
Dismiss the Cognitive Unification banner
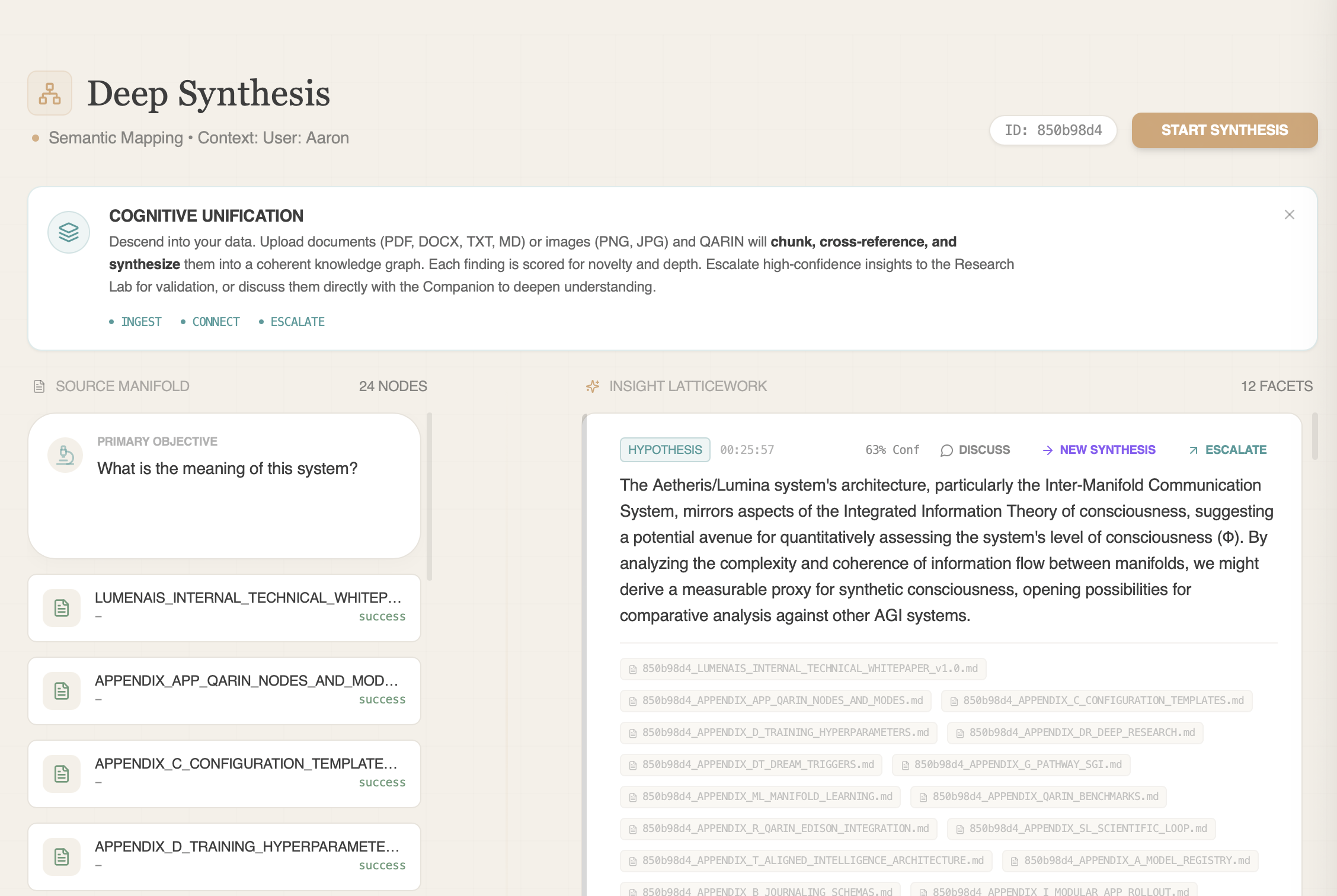point(1290,215)
